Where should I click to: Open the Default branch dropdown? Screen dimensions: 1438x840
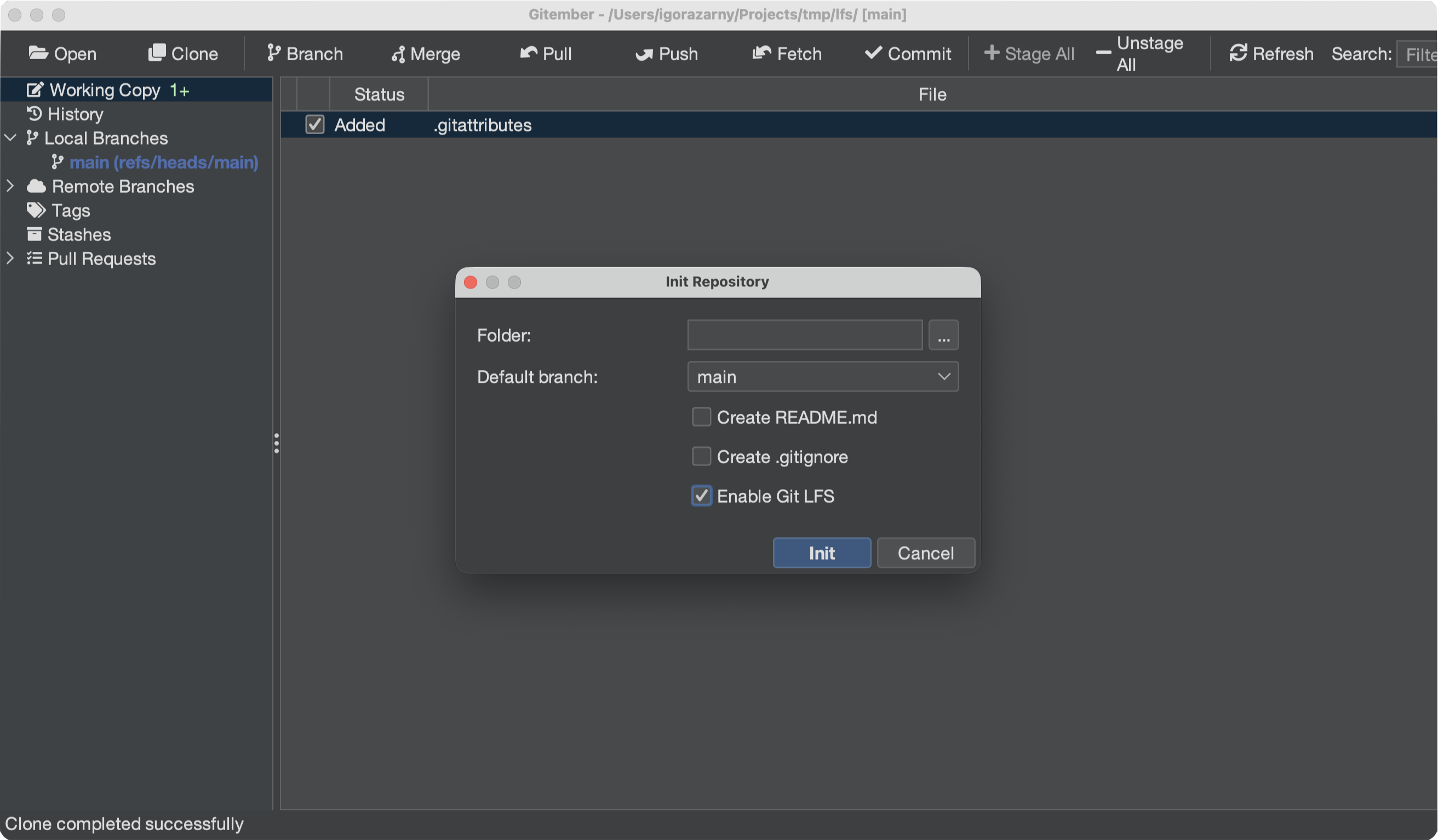click(823, 376)
